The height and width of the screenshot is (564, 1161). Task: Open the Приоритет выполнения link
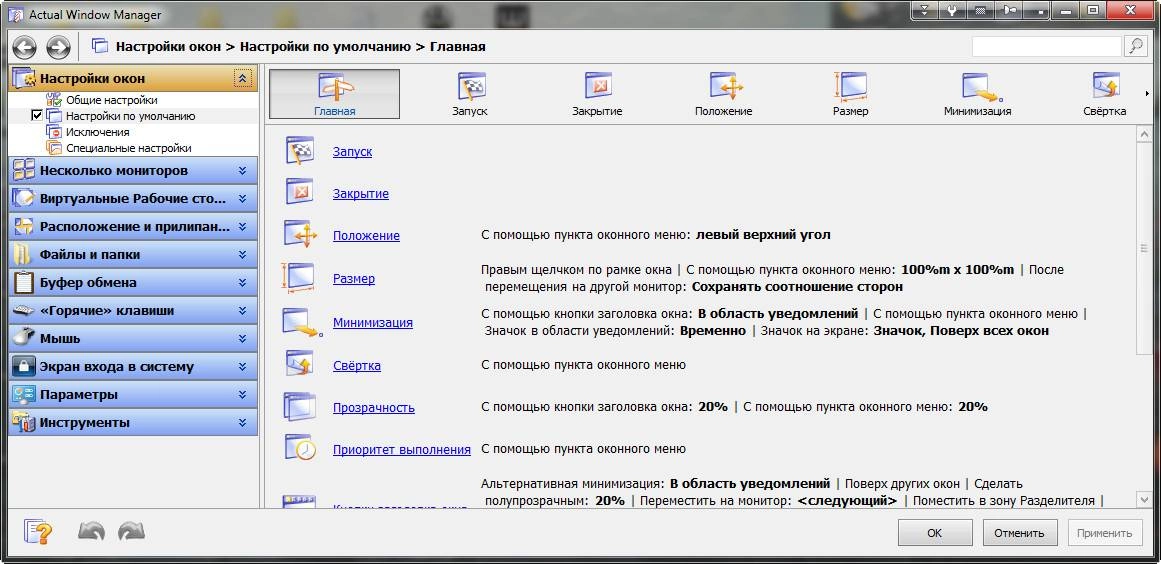click(x=401, y=449)
